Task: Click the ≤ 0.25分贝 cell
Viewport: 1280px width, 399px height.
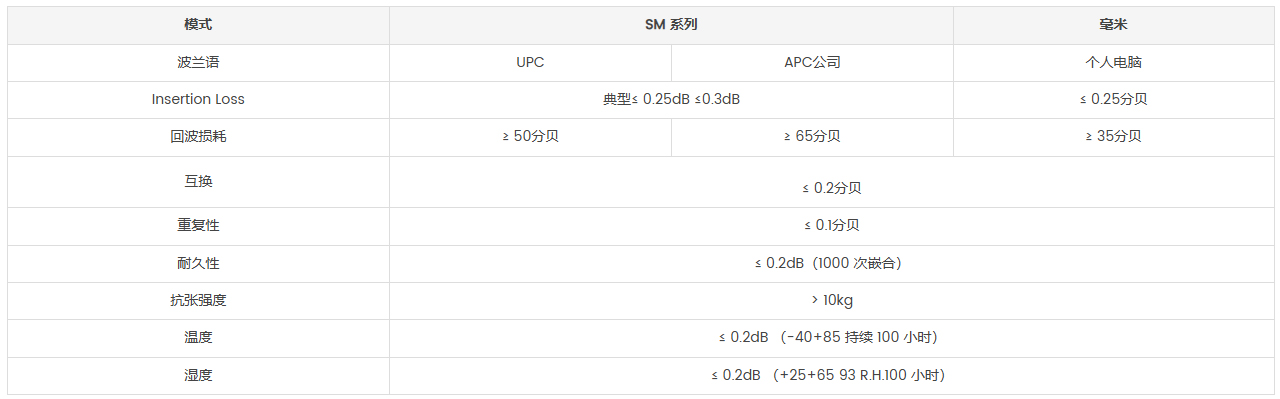Action: pos(1113,99)
